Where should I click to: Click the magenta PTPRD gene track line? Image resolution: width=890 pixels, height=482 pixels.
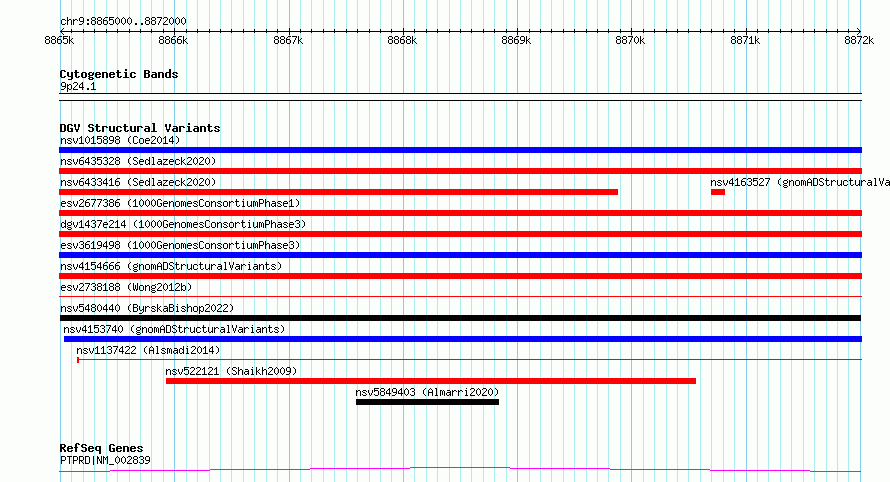tap(460, 470)
